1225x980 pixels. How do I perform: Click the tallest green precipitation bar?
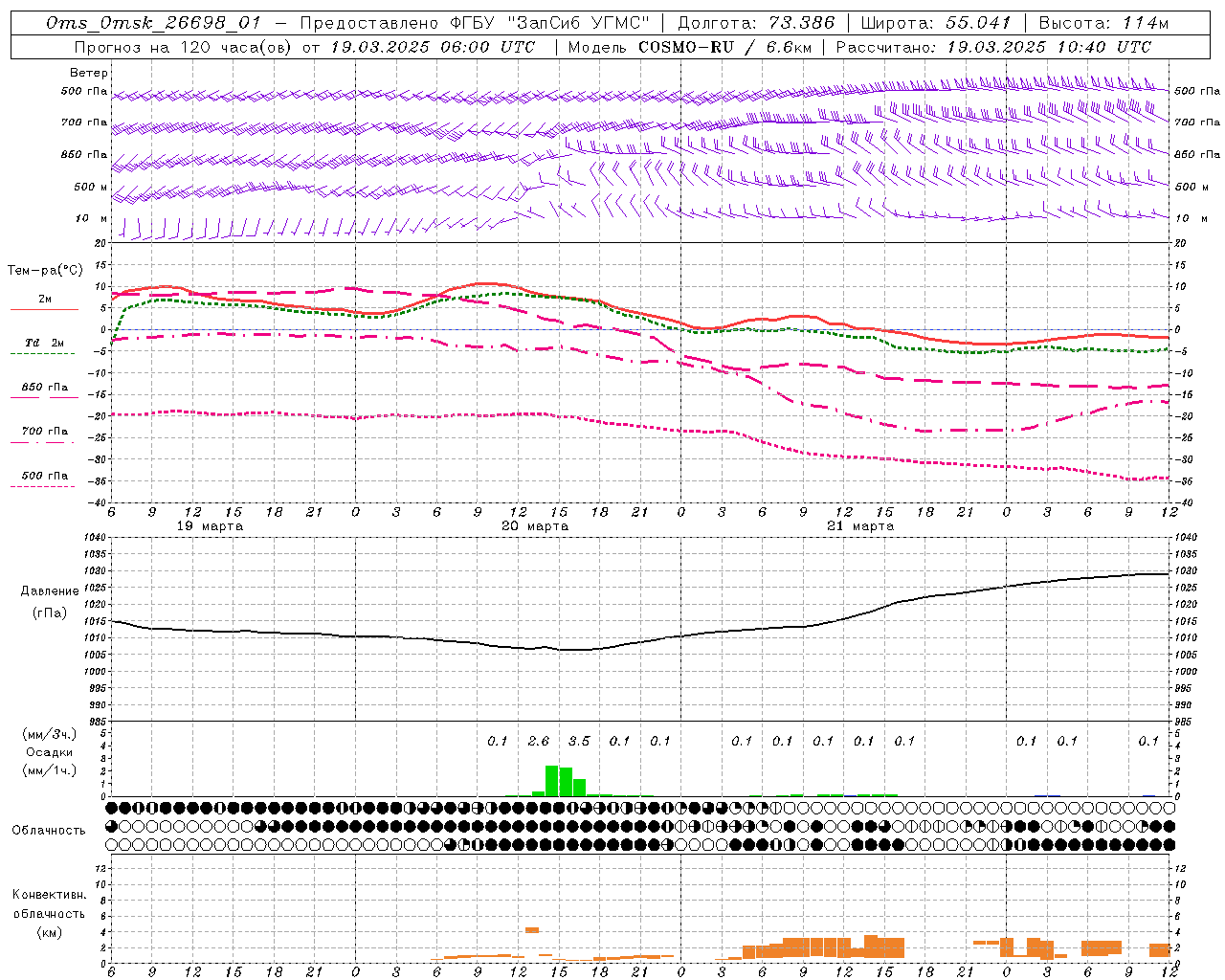[552, 780]
